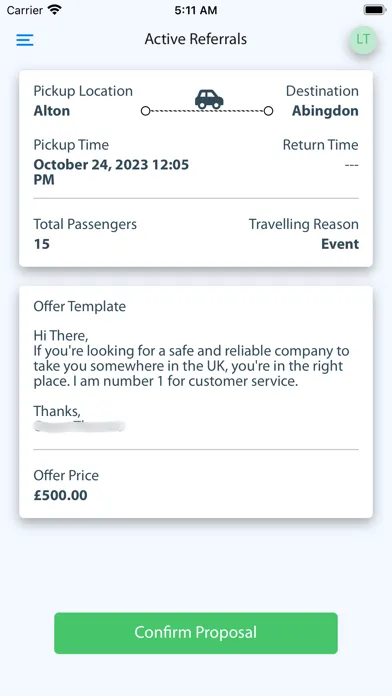Select the pickup point circle marker
392x696 pixels.
coord(146,111)
